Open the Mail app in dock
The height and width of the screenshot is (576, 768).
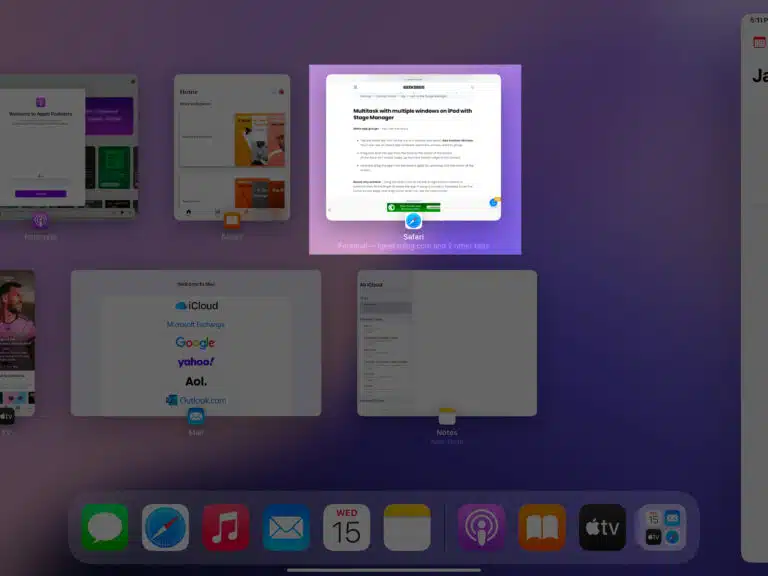pyautogui.click(x=286, y=527)
